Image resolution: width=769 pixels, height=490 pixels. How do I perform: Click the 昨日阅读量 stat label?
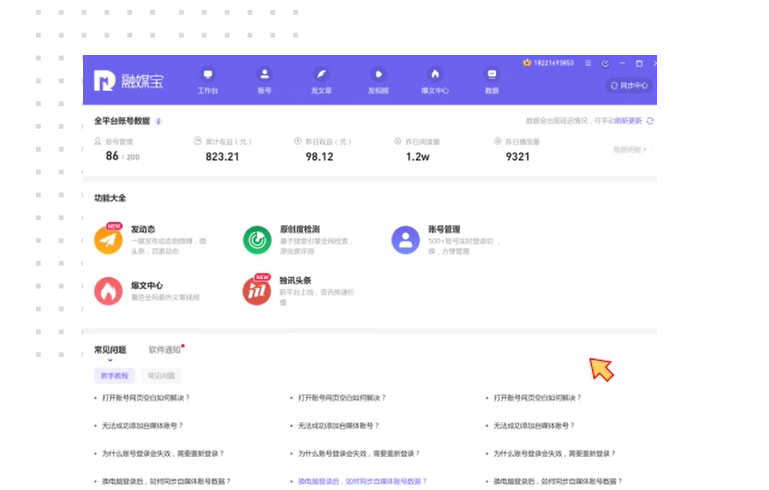[x=422, y=142]
